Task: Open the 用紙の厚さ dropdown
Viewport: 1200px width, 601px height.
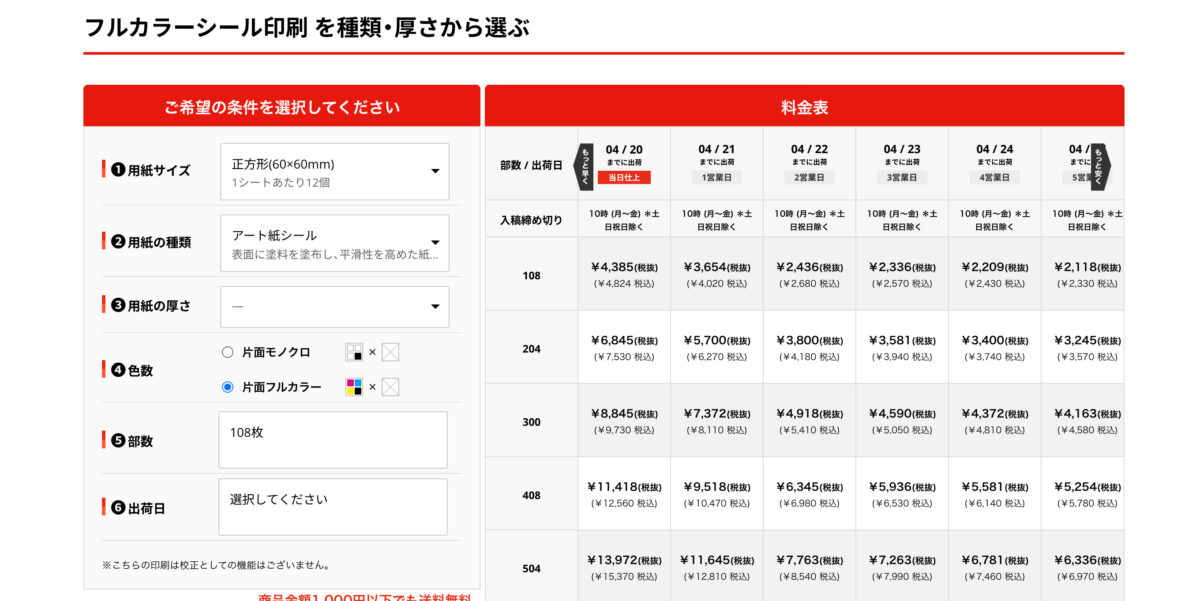Action: click(334, 307)
